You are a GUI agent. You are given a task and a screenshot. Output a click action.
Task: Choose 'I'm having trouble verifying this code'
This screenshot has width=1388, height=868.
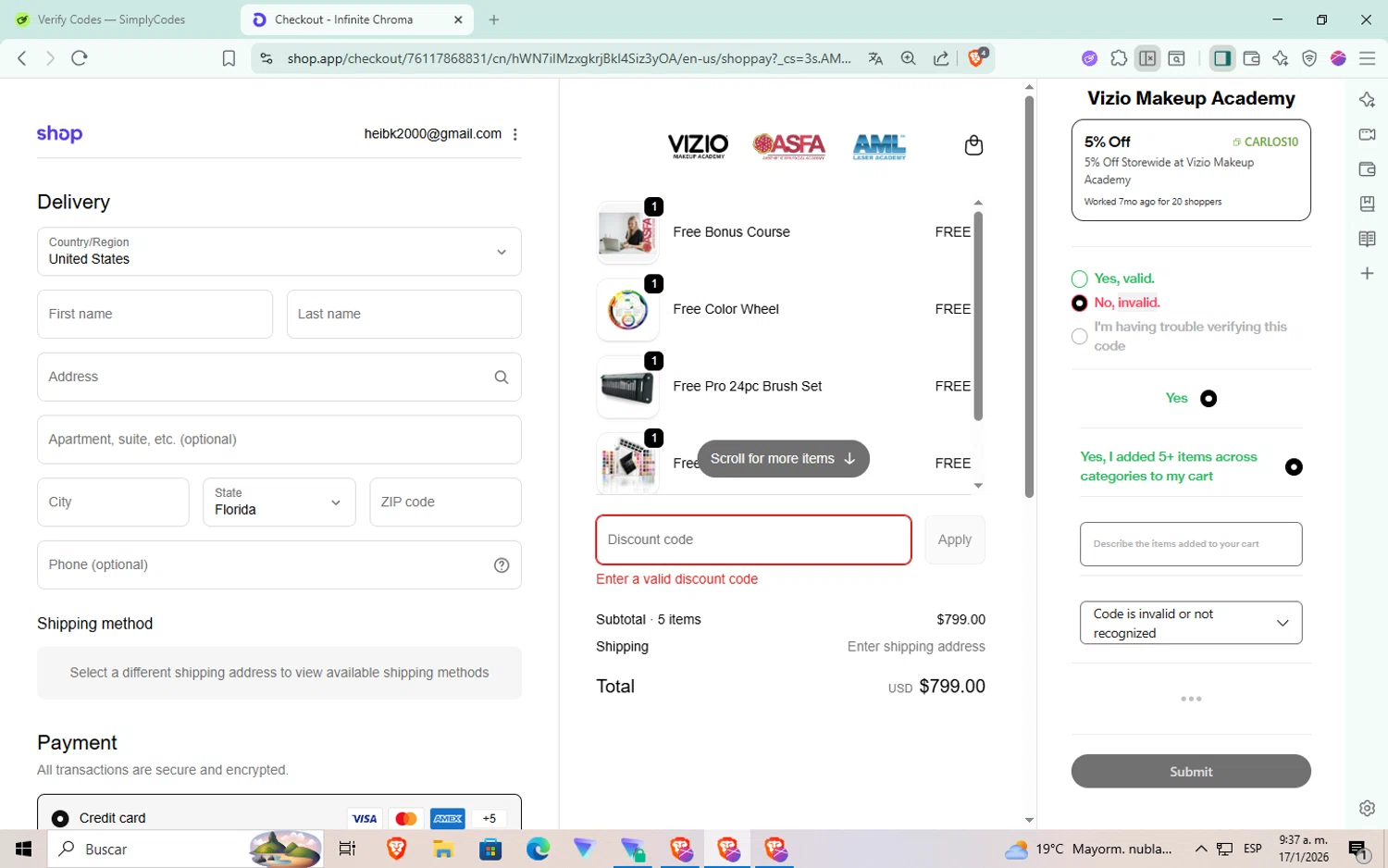point(1079,336)
